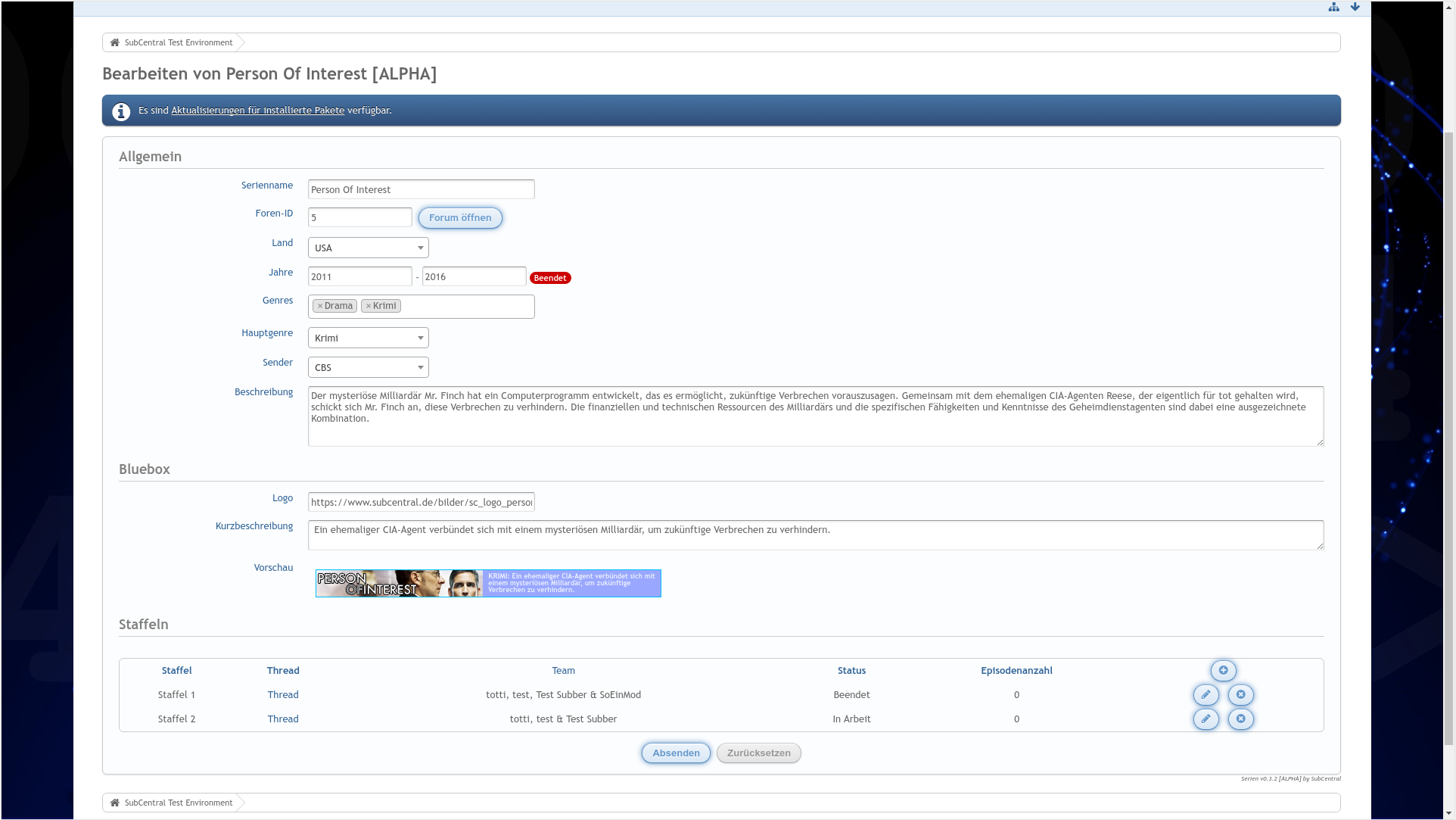Image resolution: width=1456 pixels, height=820 pixels.
Task: Delete Staffel 1 with x icon
Action: tap(1240, 694)
